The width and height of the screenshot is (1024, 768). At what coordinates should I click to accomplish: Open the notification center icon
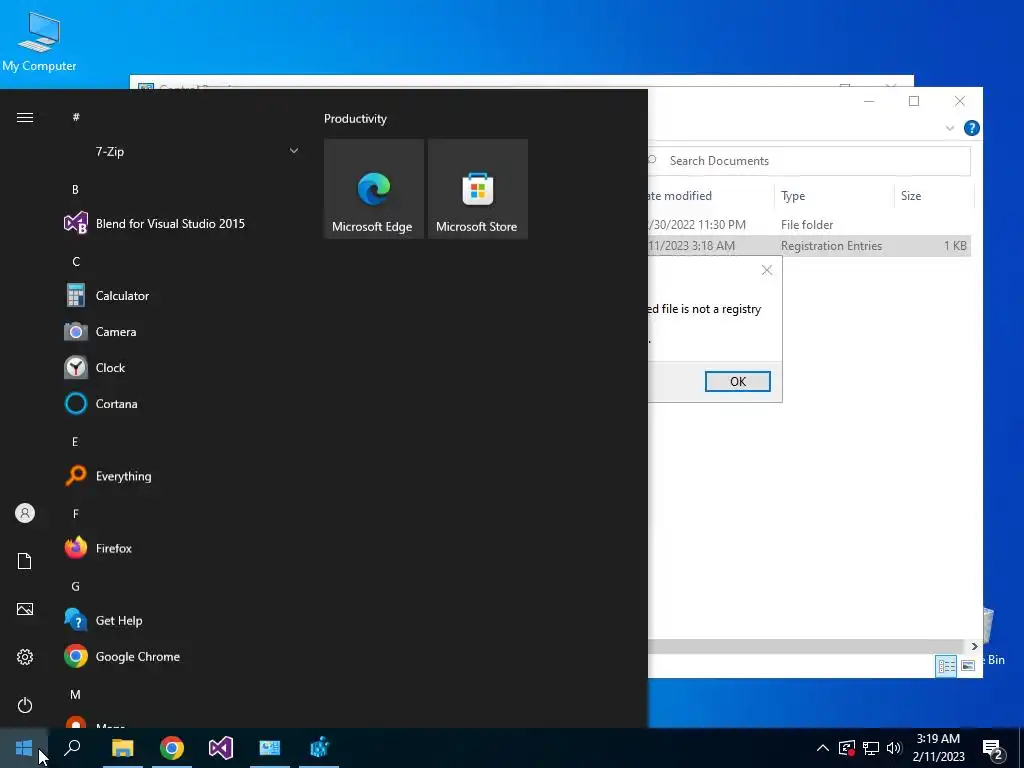click(x=993, y=750)
